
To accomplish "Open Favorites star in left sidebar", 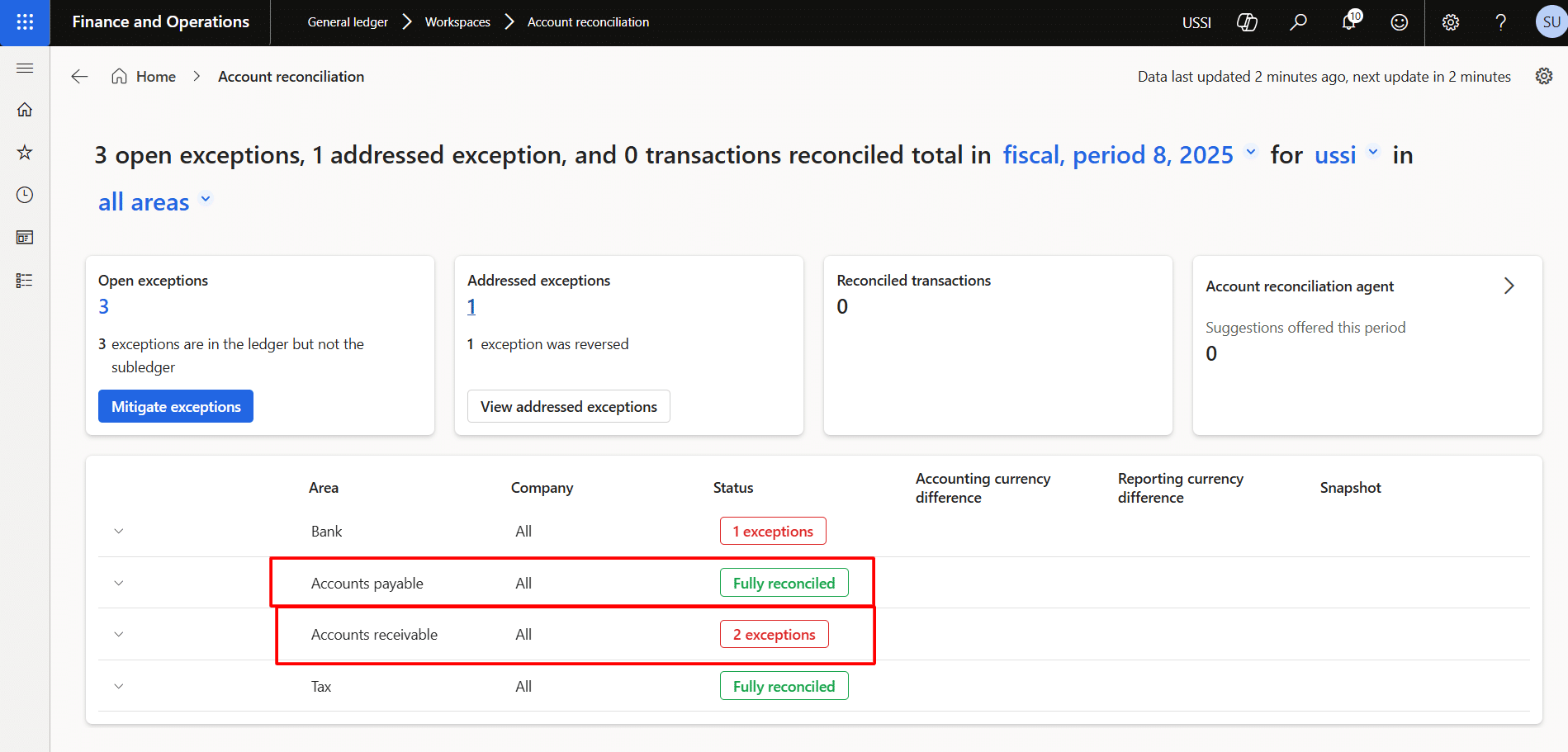I will [x=25, y=152].
